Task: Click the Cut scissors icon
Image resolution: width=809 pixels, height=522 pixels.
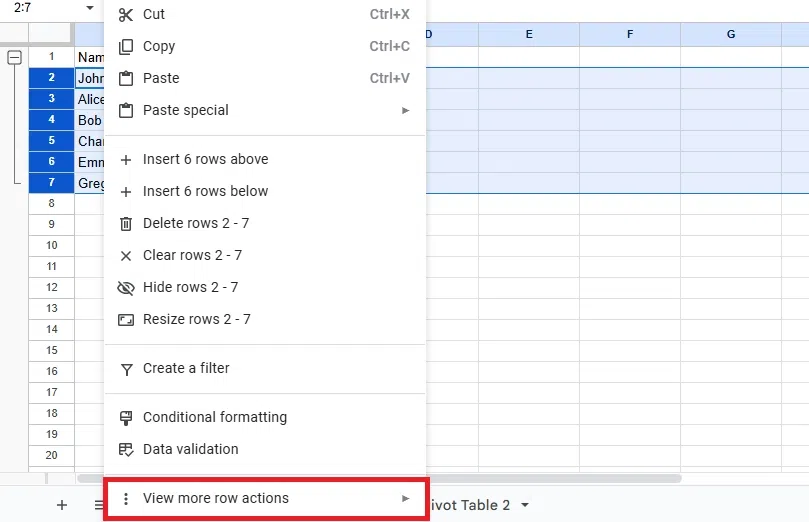Action: click(x=125, y=15)
